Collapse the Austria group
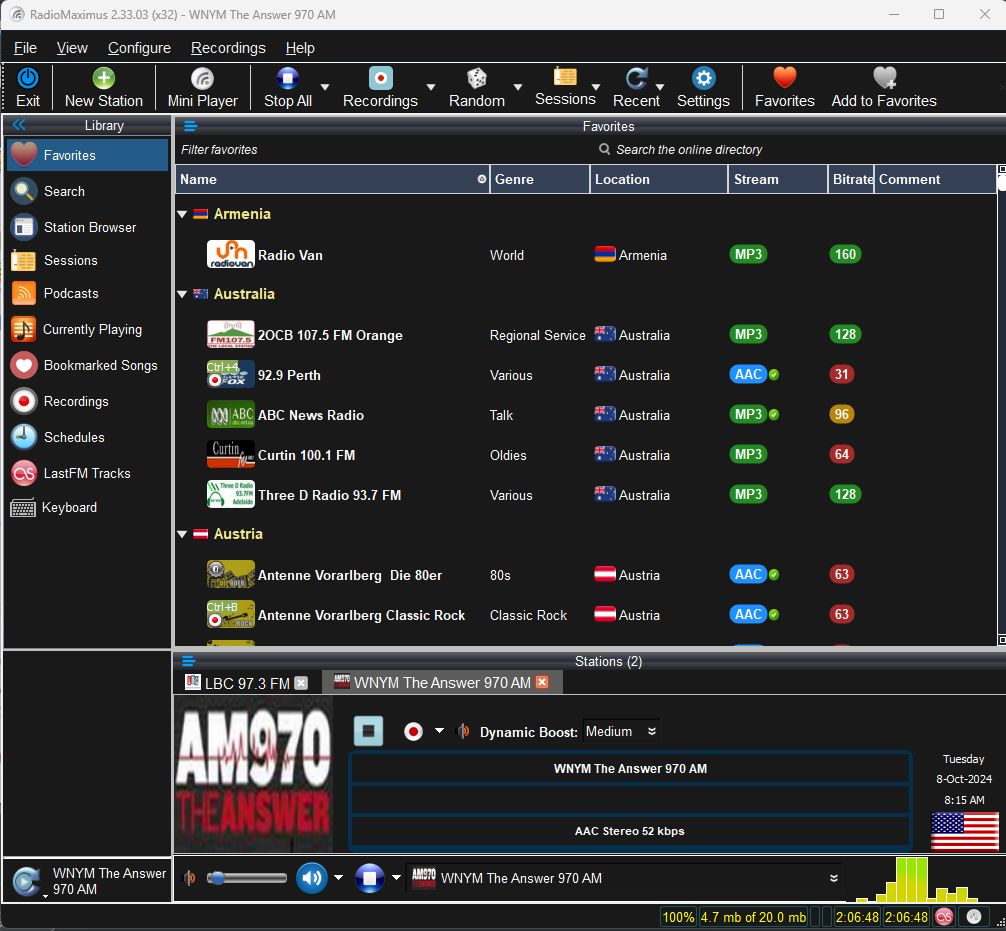 [x=182, y=534]
